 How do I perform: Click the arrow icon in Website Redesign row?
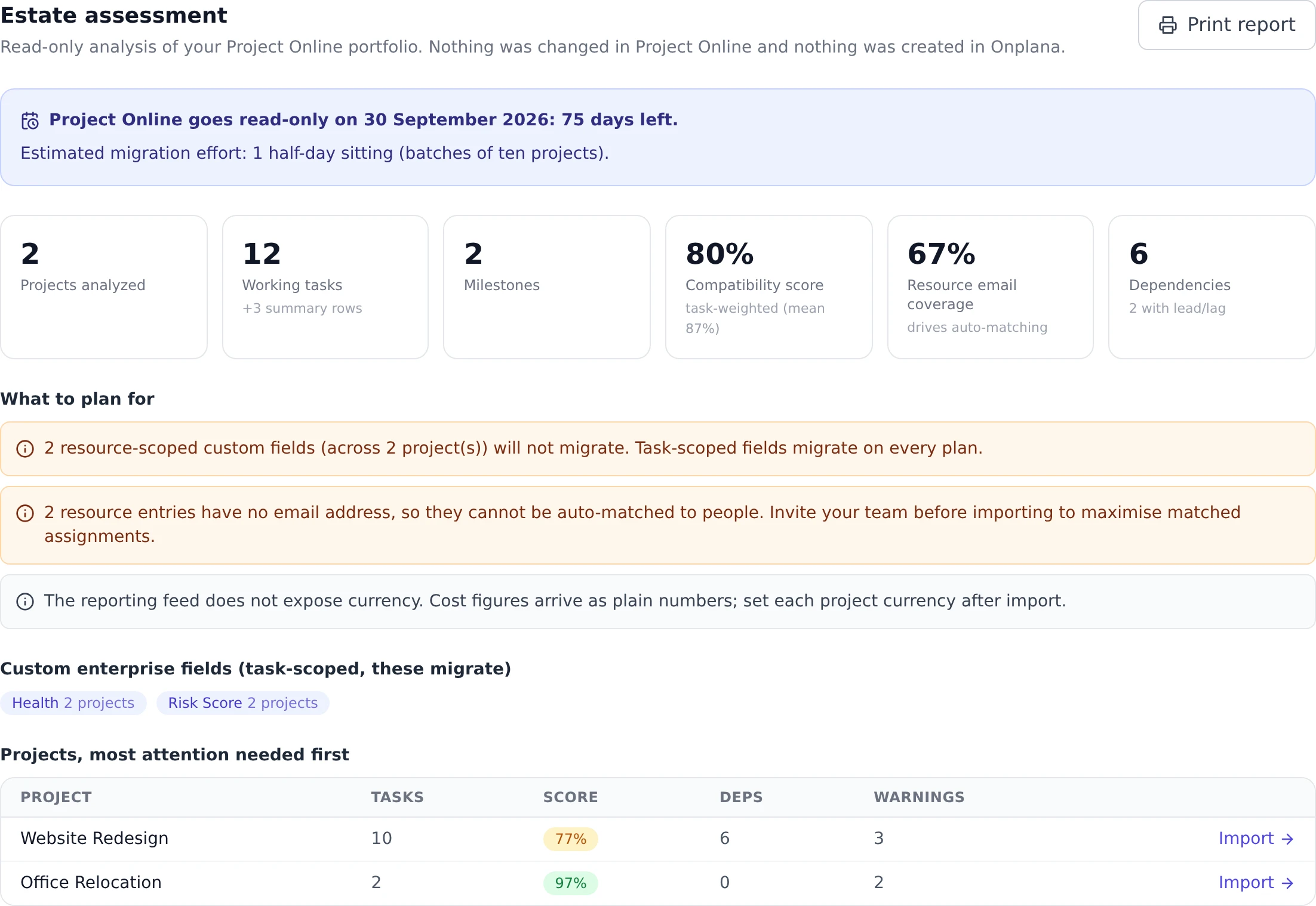[x=1287, y=839]
